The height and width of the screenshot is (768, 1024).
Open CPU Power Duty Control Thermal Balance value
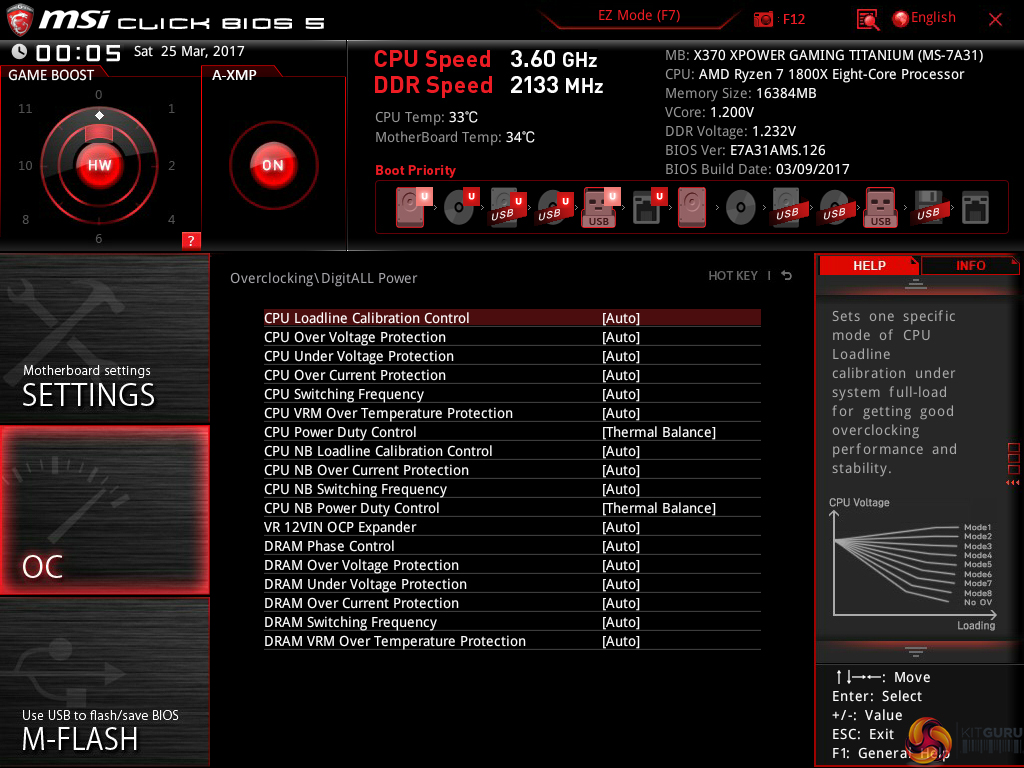point(659,432)
